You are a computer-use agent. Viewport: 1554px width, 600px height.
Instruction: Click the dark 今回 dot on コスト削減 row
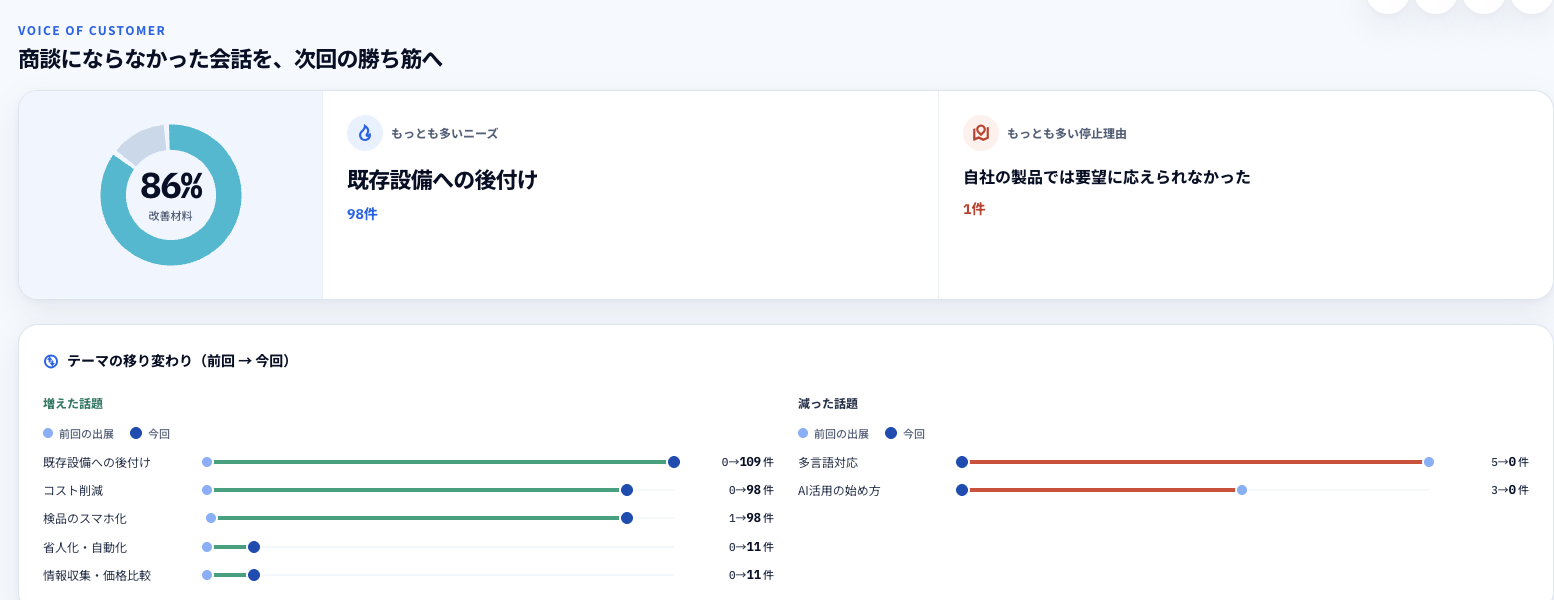[x=627, y=490]
